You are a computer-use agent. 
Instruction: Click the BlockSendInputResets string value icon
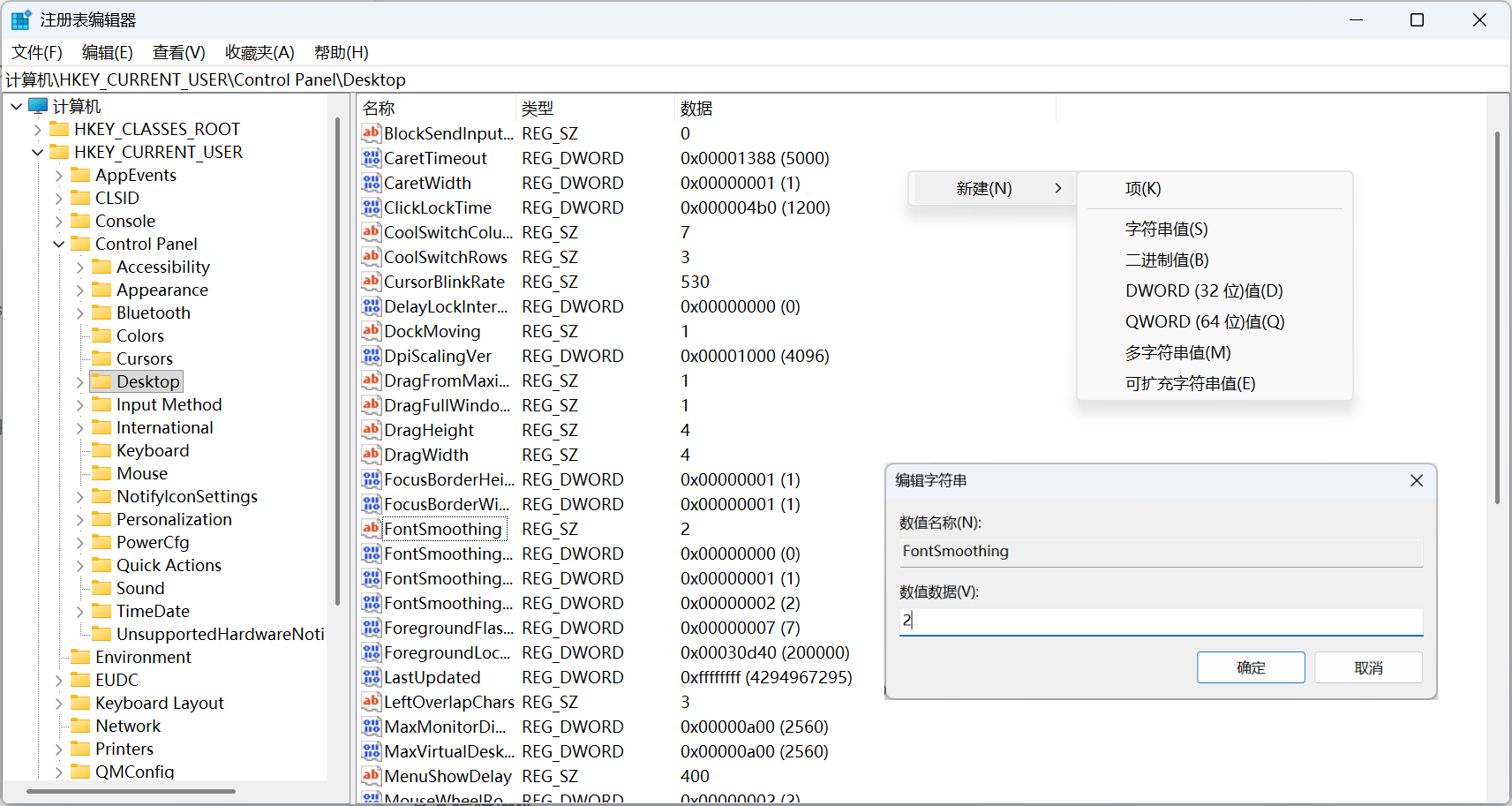[371, 133]
